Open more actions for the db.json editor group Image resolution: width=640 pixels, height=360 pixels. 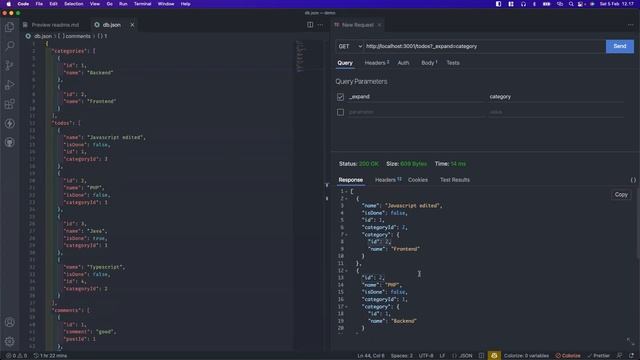320,25
